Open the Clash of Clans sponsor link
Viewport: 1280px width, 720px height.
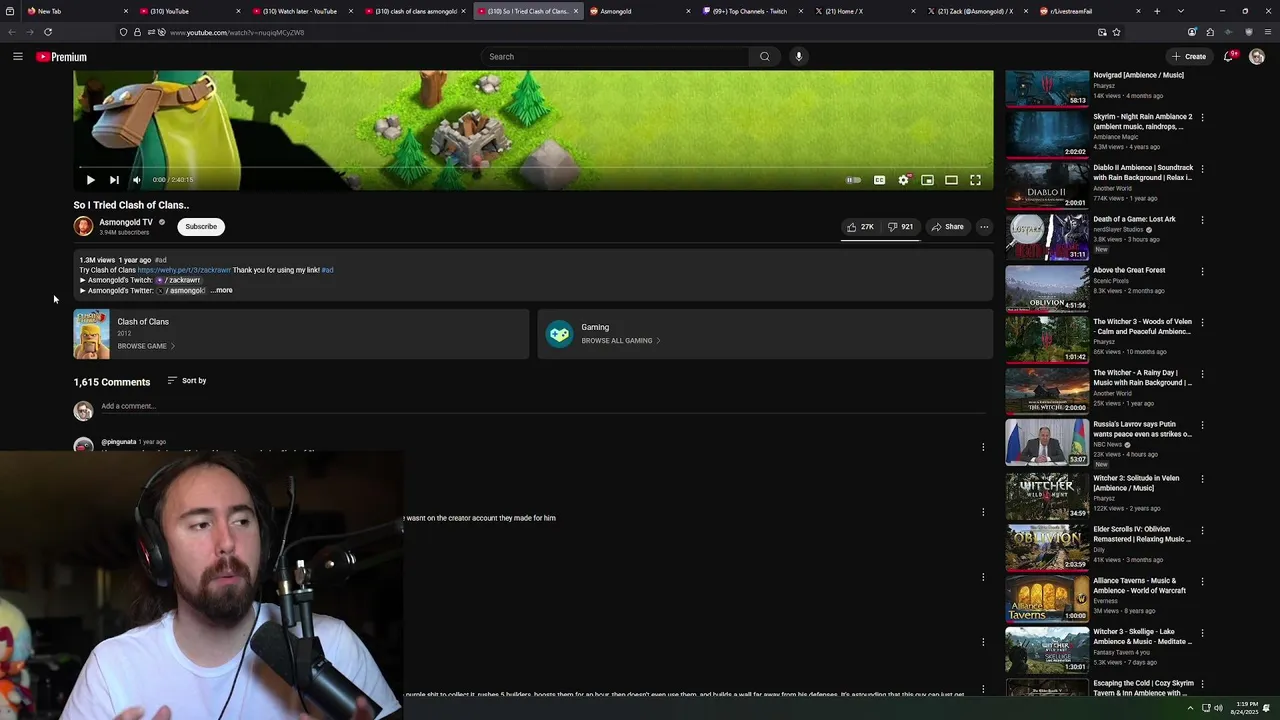(184, 270)
